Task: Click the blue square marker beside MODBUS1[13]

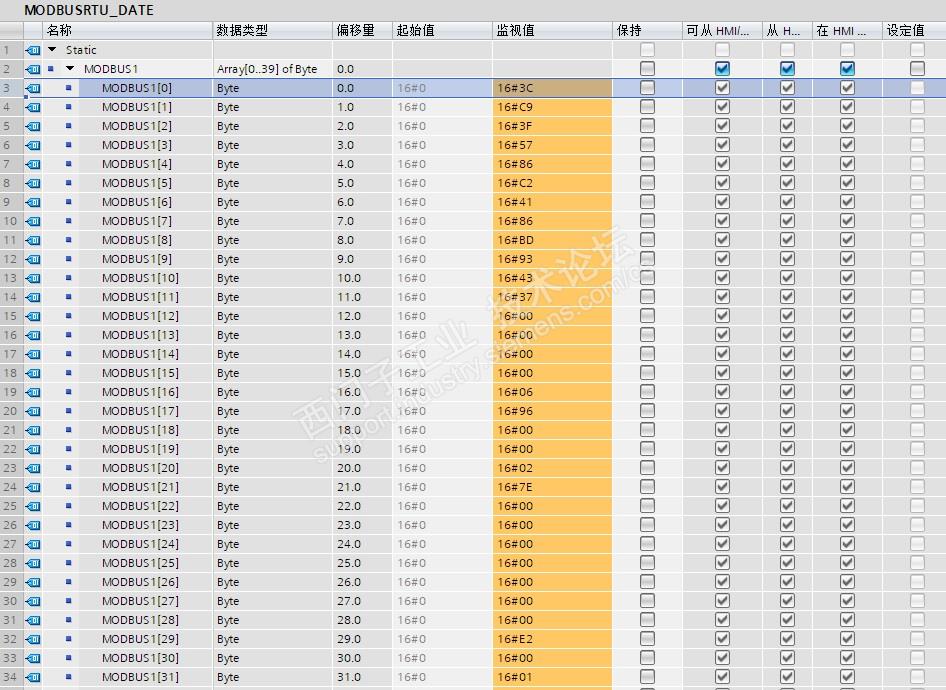Action: (x=69, y=335)
